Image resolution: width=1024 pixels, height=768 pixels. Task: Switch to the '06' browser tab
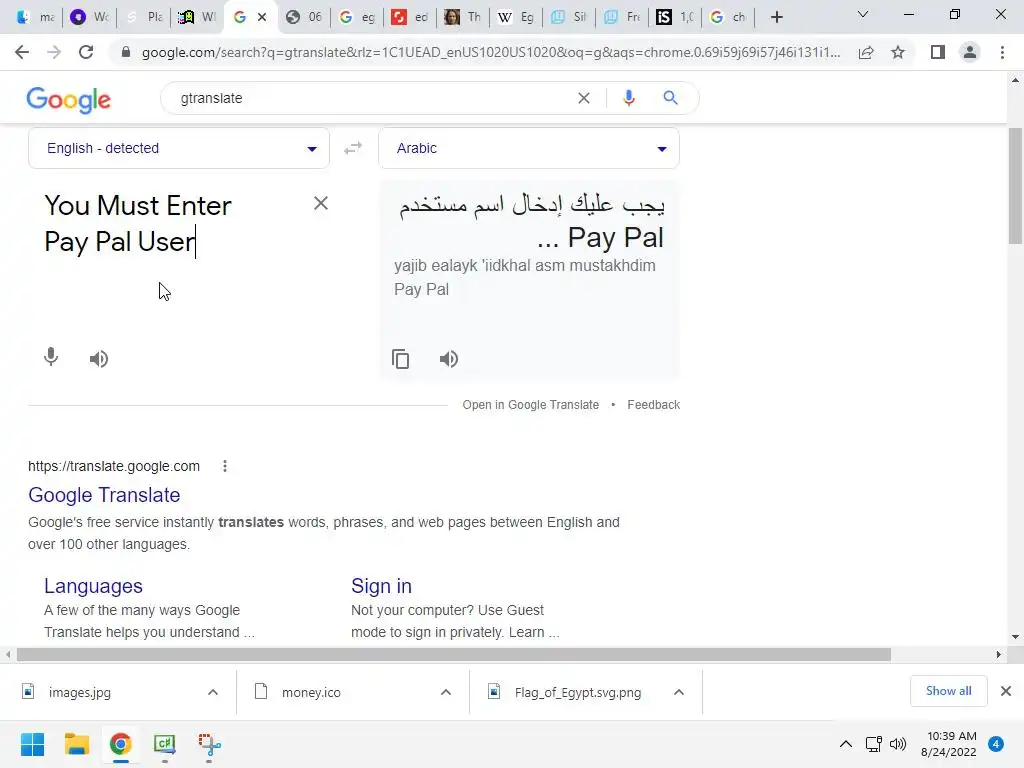304,17
